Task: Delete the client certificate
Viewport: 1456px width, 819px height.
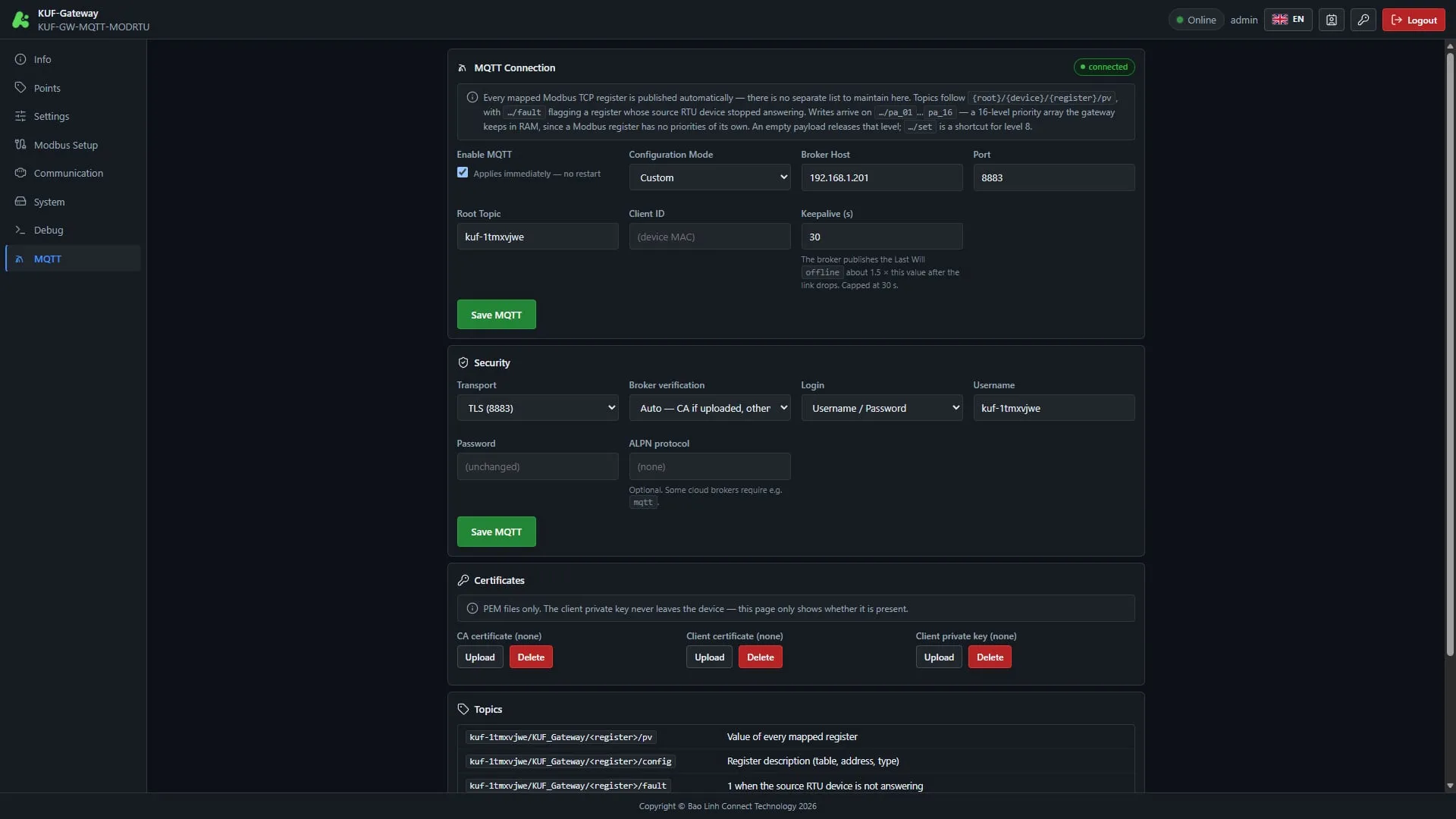Action: (x=761, y=657)
